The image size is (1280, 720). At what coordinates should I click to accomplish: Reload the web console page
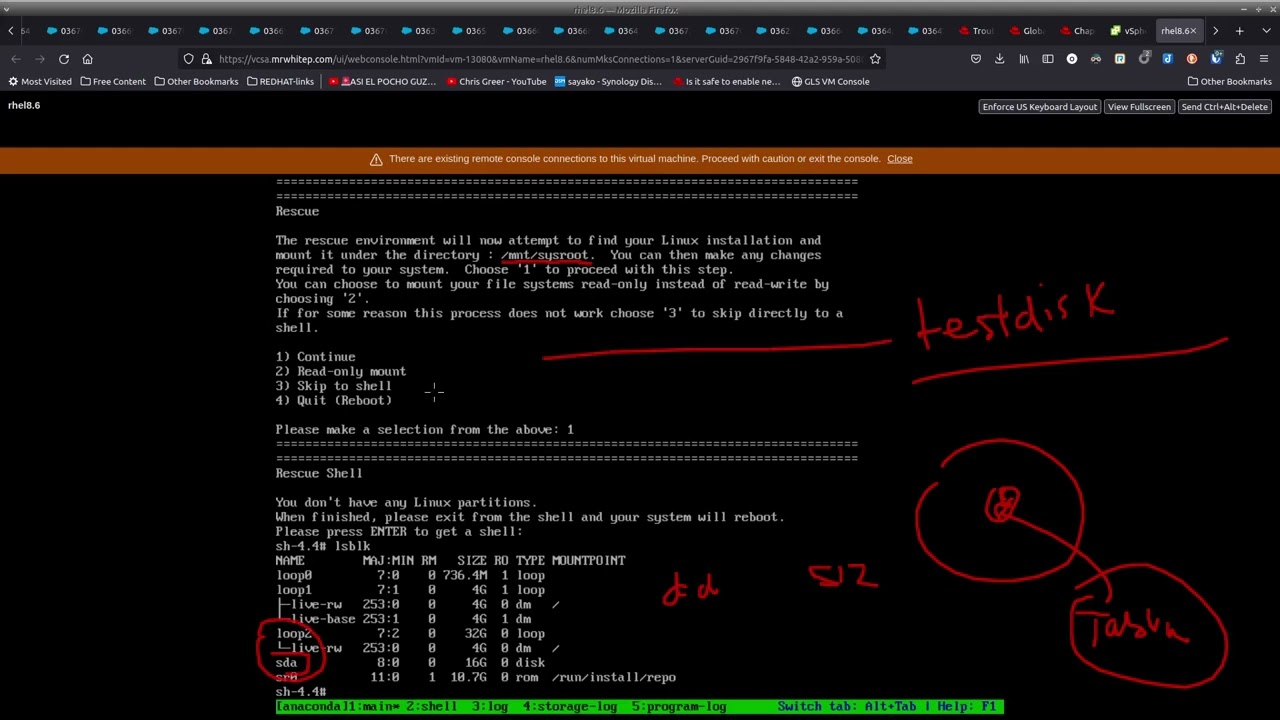coord(64,59)
